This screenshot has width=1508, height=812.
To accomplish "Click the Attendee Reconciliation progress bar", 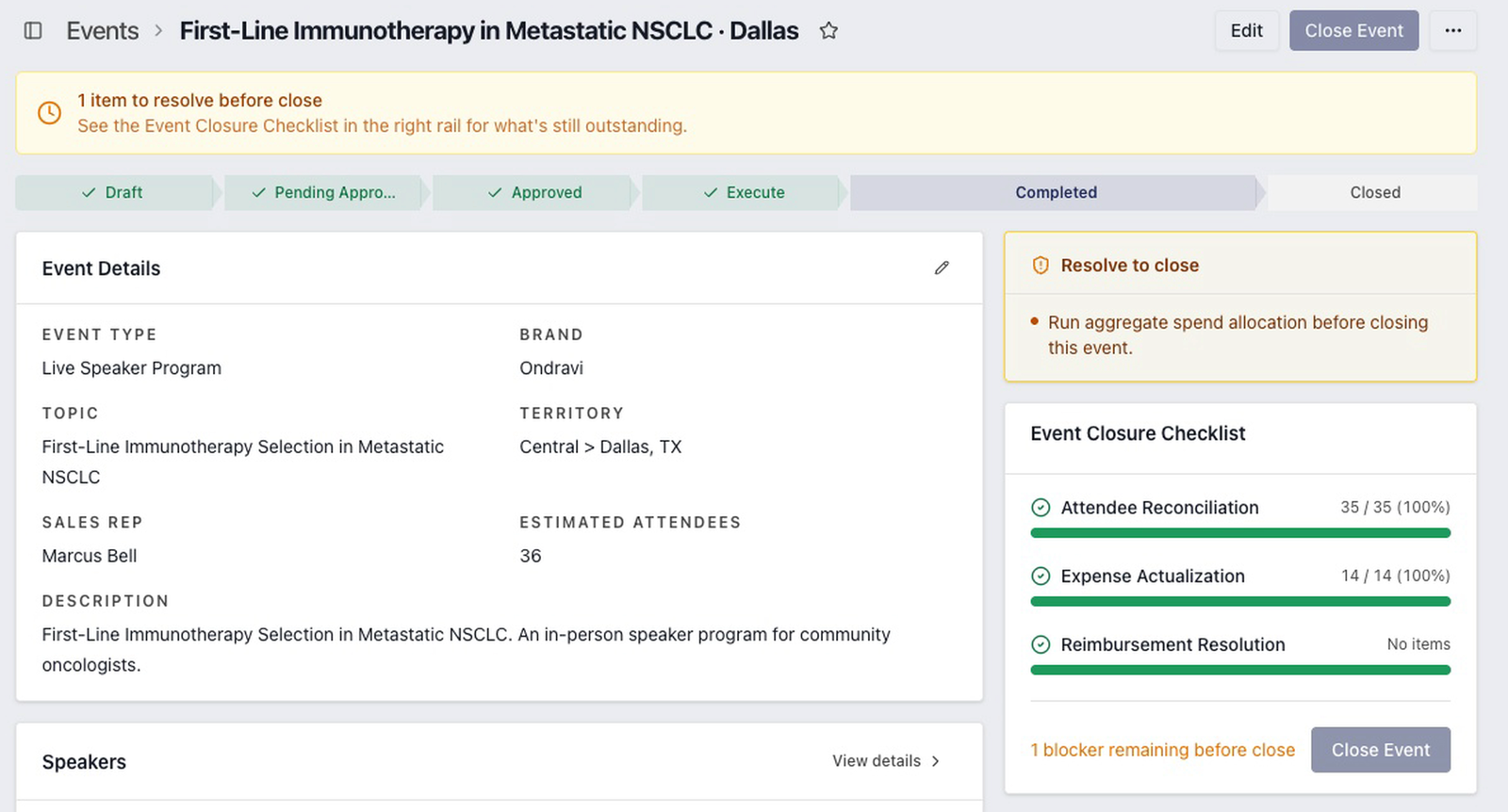I will [1240, 533].
